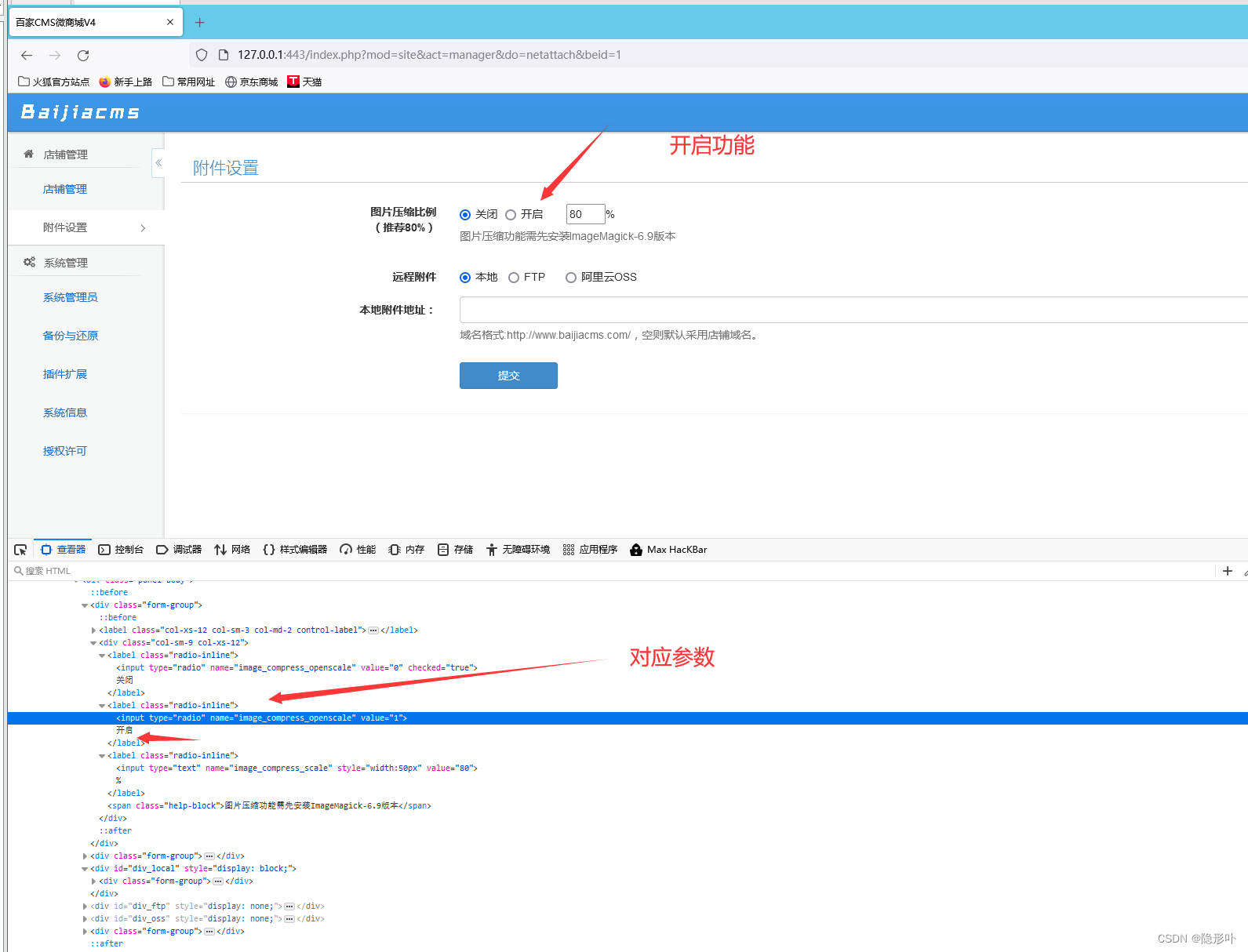Switch to the 样式编辑器 tab
This screenshot has width=1248, height=952.
295,550
